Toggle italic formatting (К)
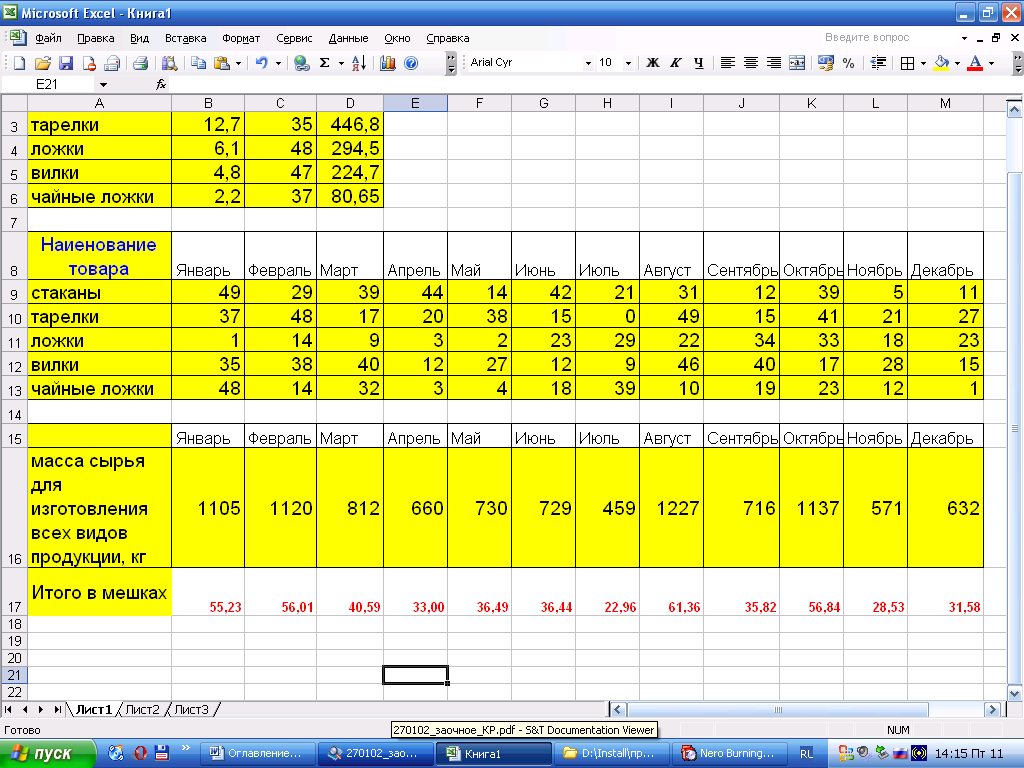 pos(676,63)
